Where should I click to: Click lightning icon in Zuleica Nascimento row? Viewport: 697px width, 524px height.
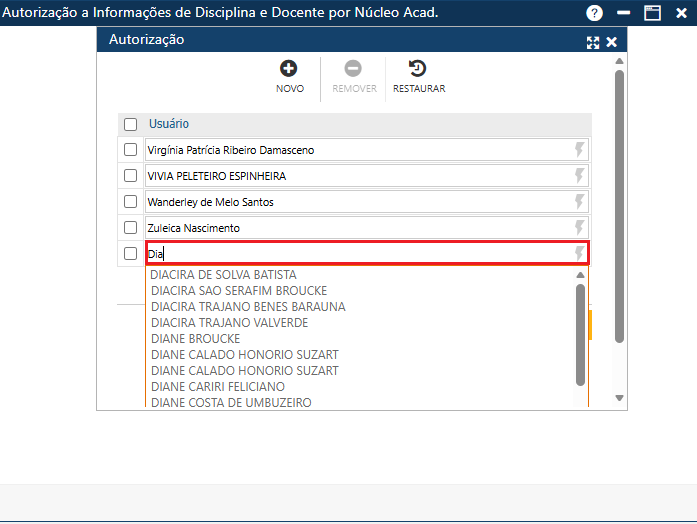coord(578,228)
